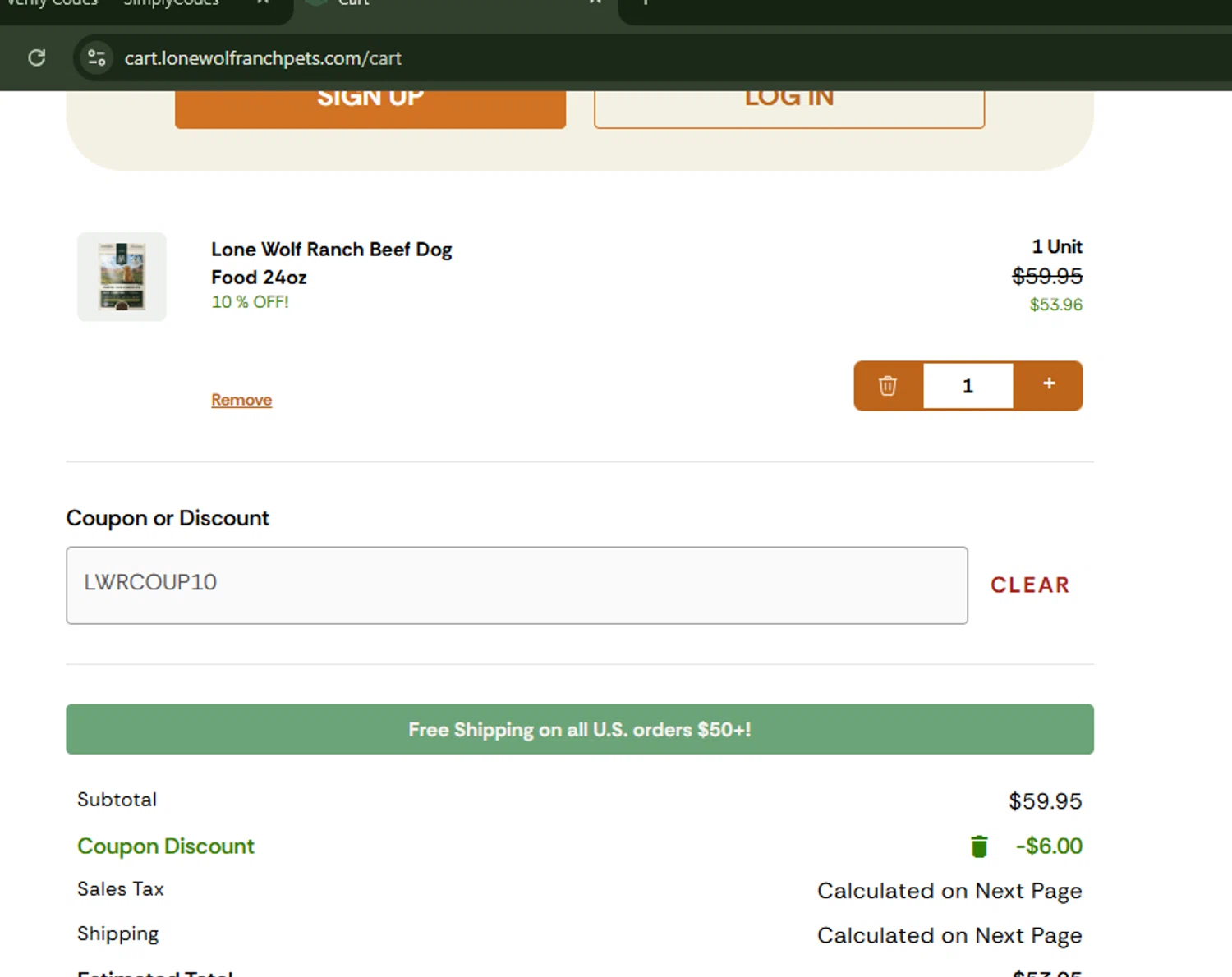Click the Sales Tax label
The width and height of the screenshot is (1232, 977).
tap(121, 889)
